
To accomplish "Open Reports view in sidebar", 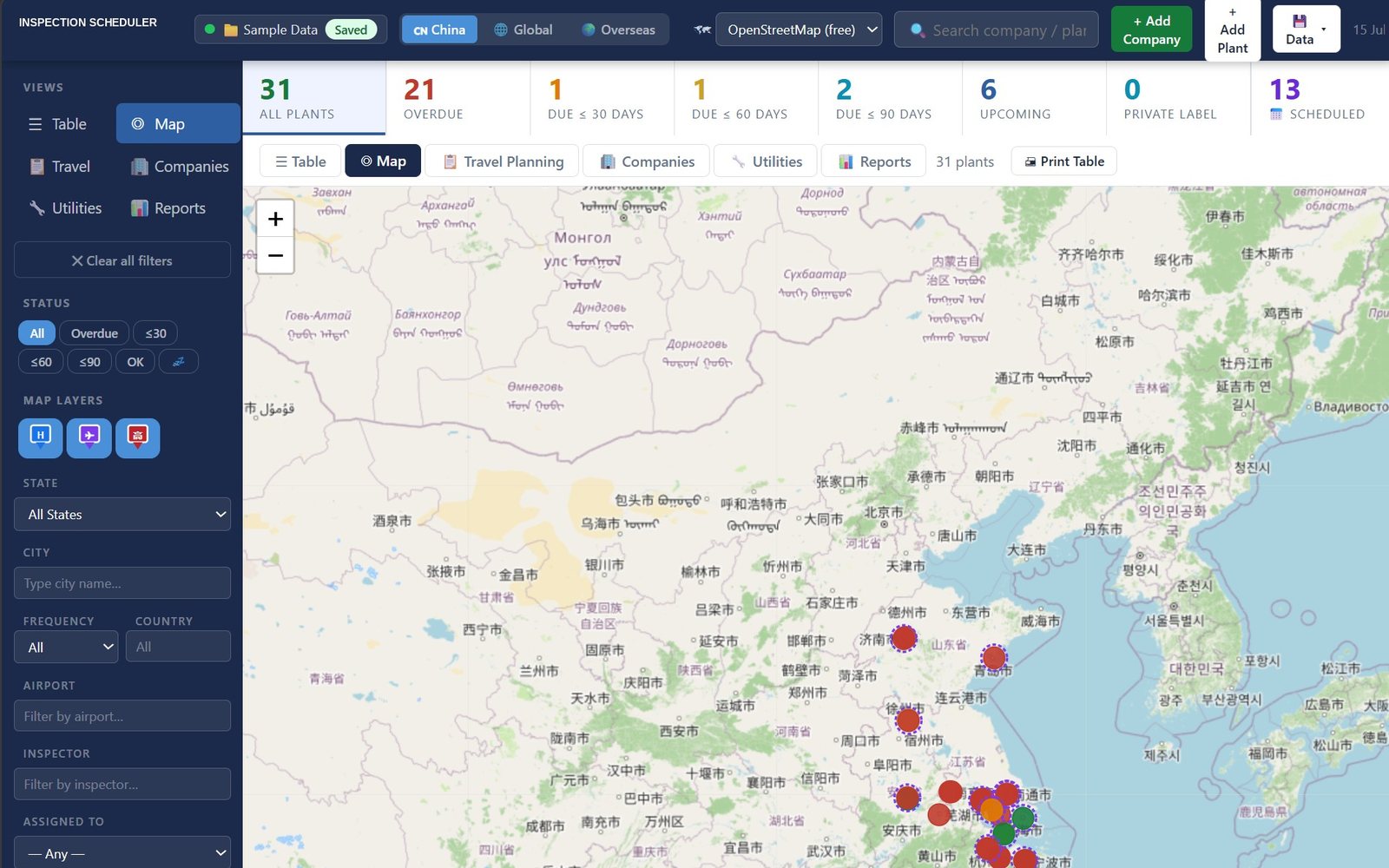I will (168, 208).
